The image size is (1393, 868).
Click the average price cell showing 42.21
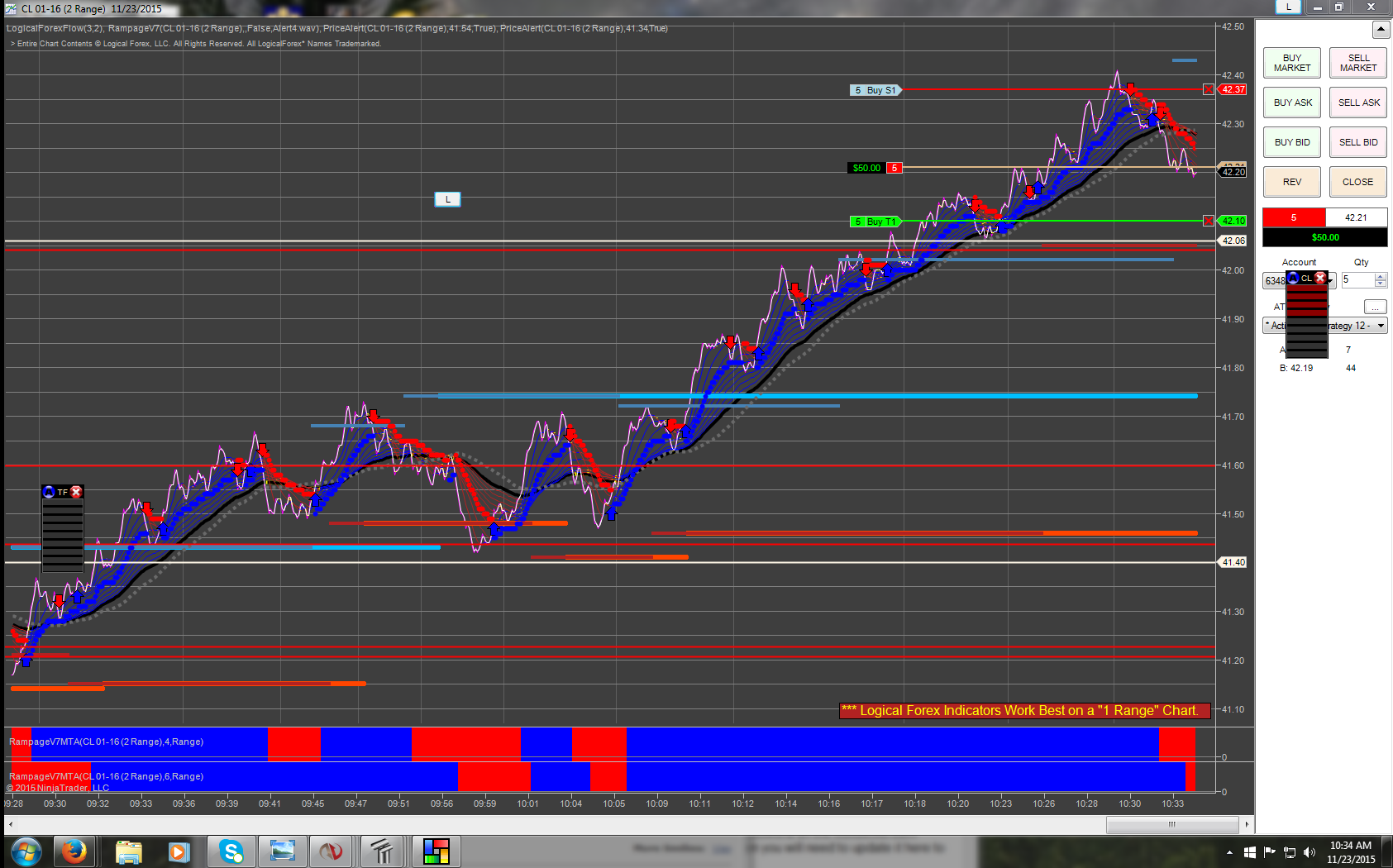[1356, 217]
